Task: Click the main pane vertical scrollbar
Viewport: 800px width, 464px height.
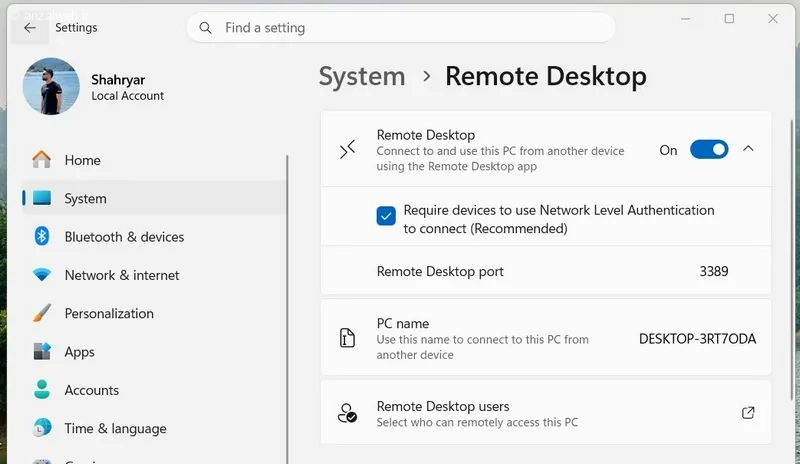Action: 792,260
